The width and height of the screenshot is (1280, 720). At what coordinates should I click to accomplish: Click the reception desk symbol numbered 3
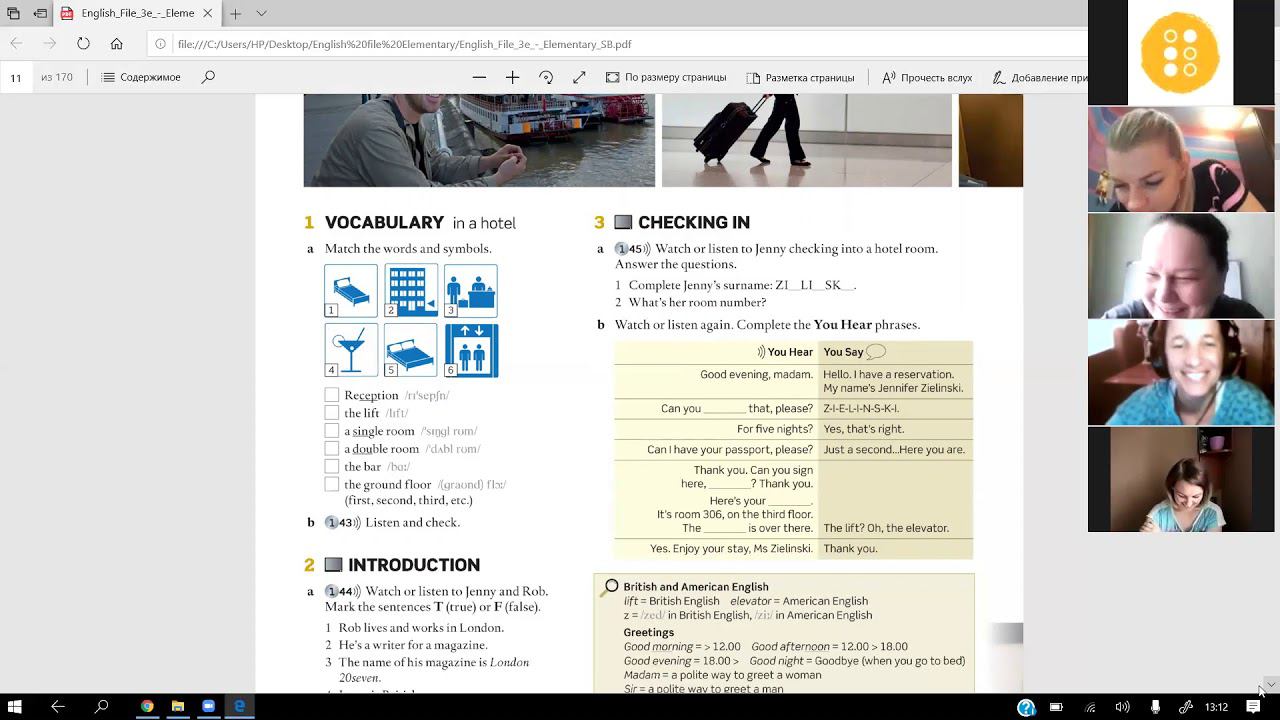(471, 290)
